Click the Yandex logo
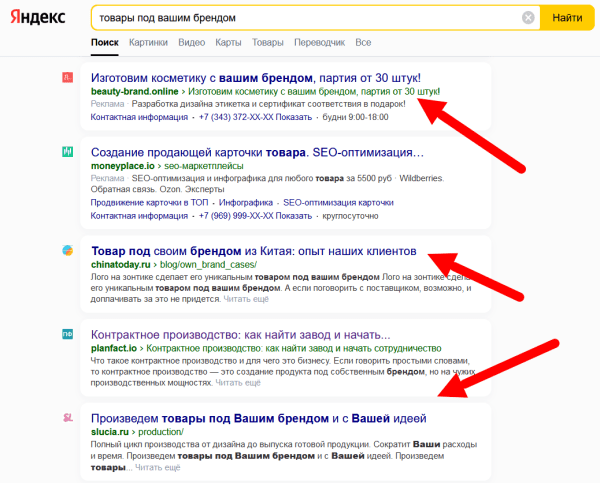The image size is (600, 483). [39, 18]
